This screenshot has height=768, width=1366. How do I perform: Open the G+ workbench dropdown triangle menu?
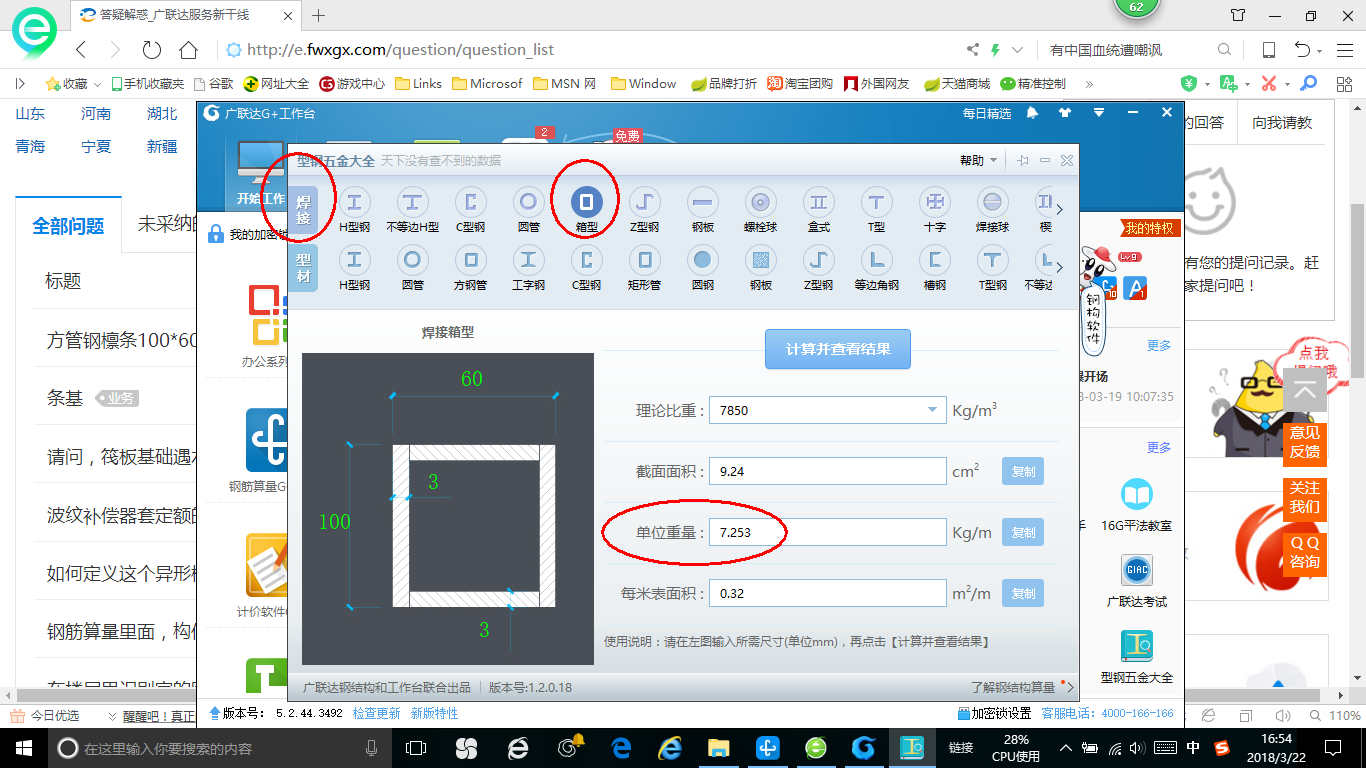point(1099,113)
